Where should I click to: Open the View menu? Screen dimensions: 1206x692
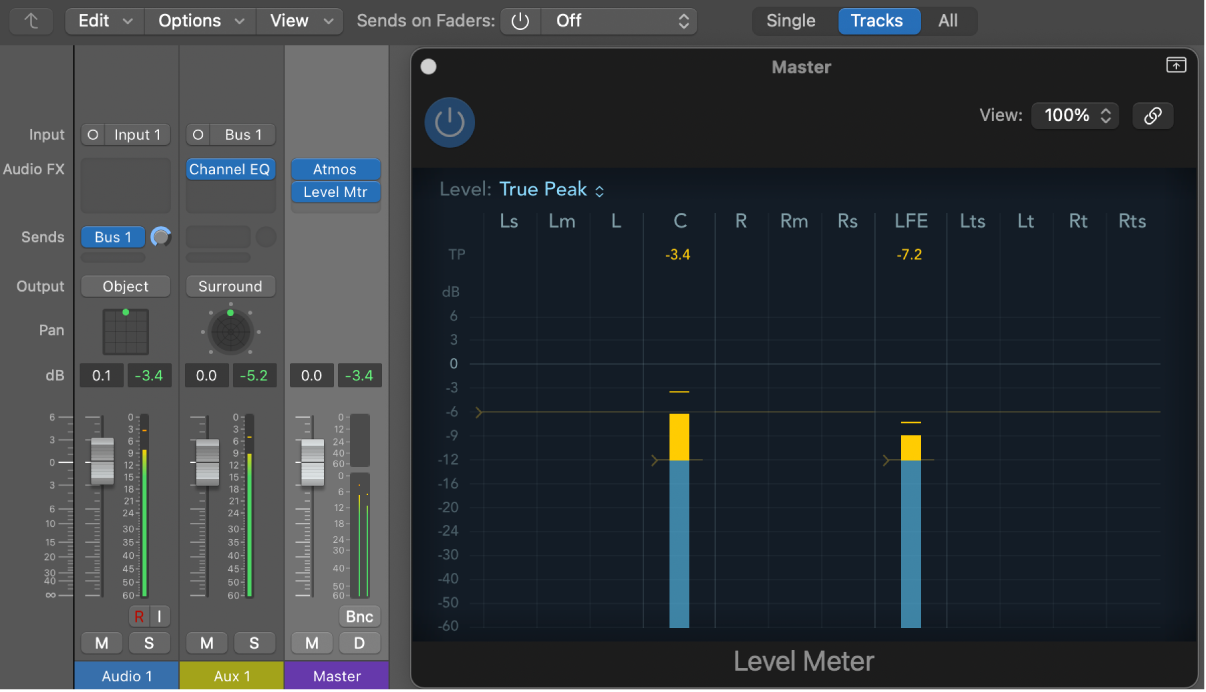(300, 21)
